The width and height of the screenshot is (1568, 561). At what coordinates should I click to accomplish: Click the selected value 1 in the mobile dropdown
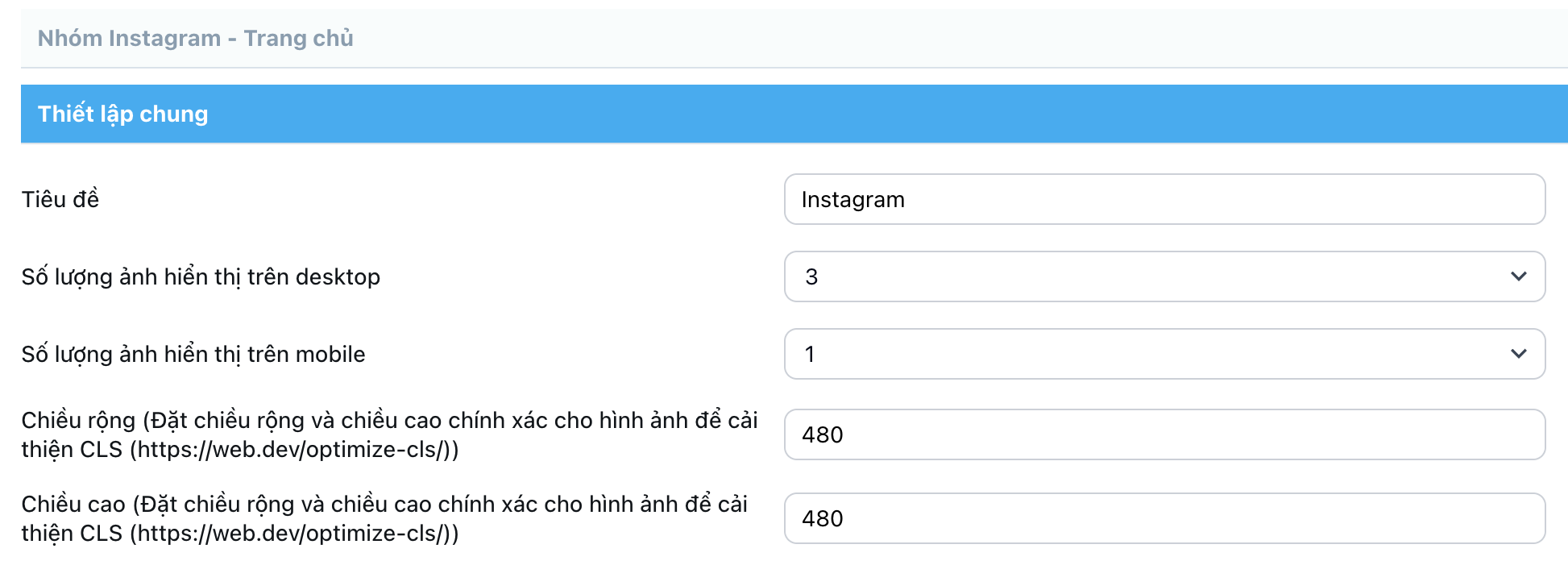coord(810,354)
